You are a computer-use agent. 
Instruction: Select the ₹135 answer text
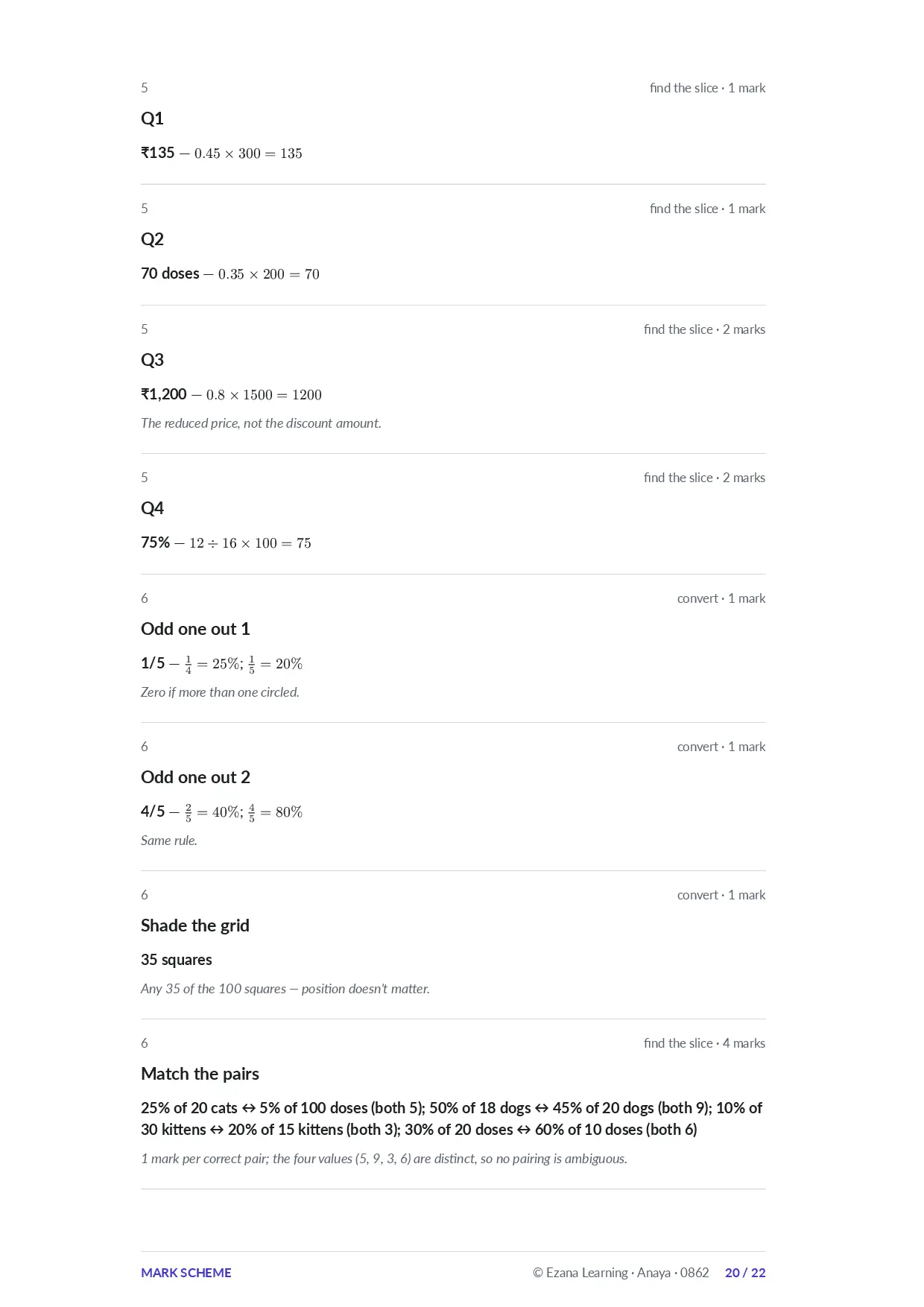pos(158,153)
